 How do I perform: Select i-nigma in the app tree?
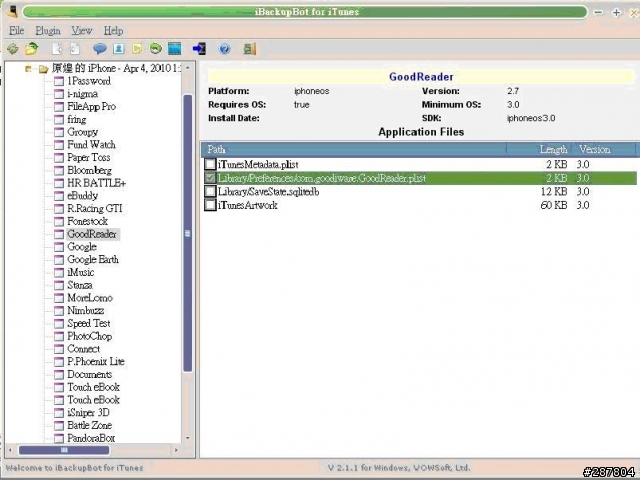82,94
